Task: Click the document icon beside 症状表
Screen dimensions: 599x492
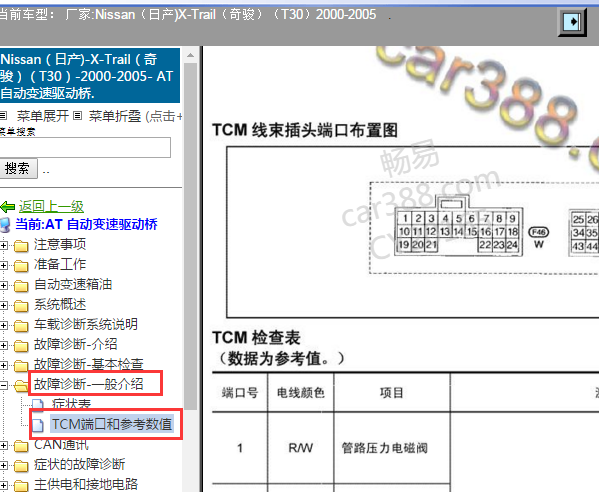Action: (38, 404)
